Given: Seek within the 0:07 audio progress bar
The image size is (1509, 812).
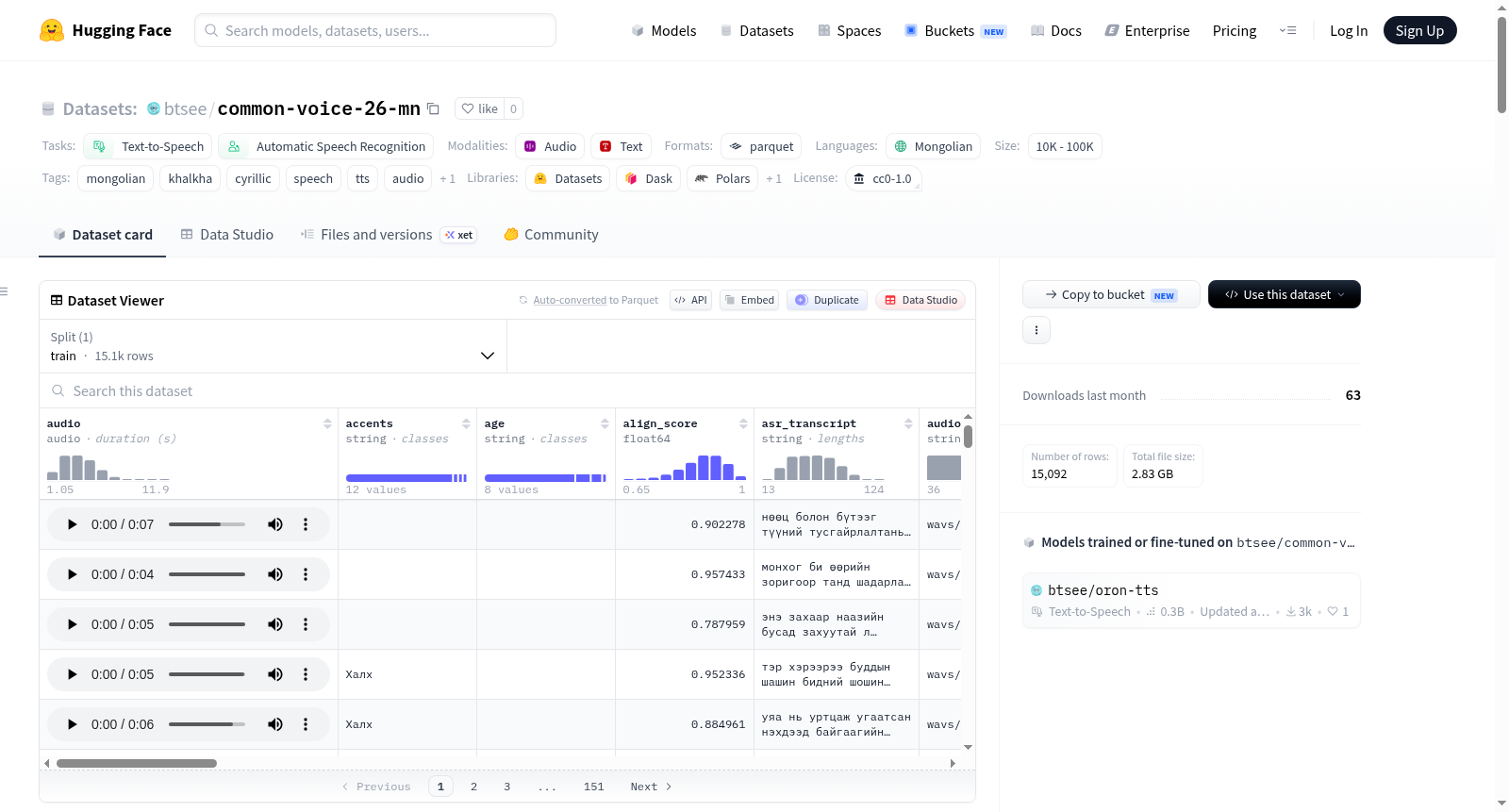Looking at the screenshot, I should click(x=207, y=524).
